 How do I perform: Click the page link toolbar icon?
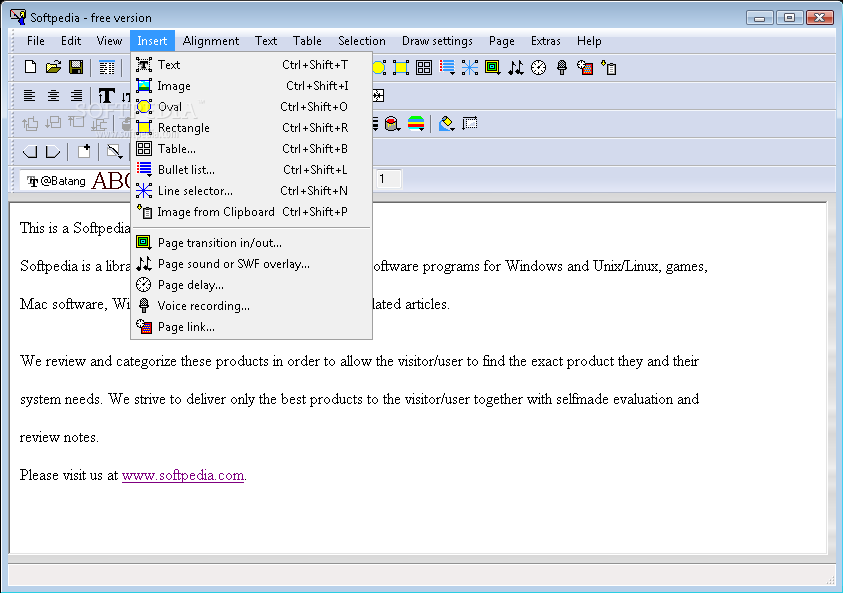[585, 67]
